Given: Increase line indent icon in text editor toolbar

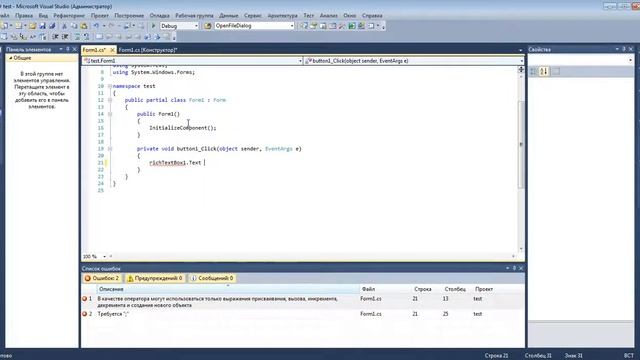Looking at the screenshot, I should click(65, 37).
